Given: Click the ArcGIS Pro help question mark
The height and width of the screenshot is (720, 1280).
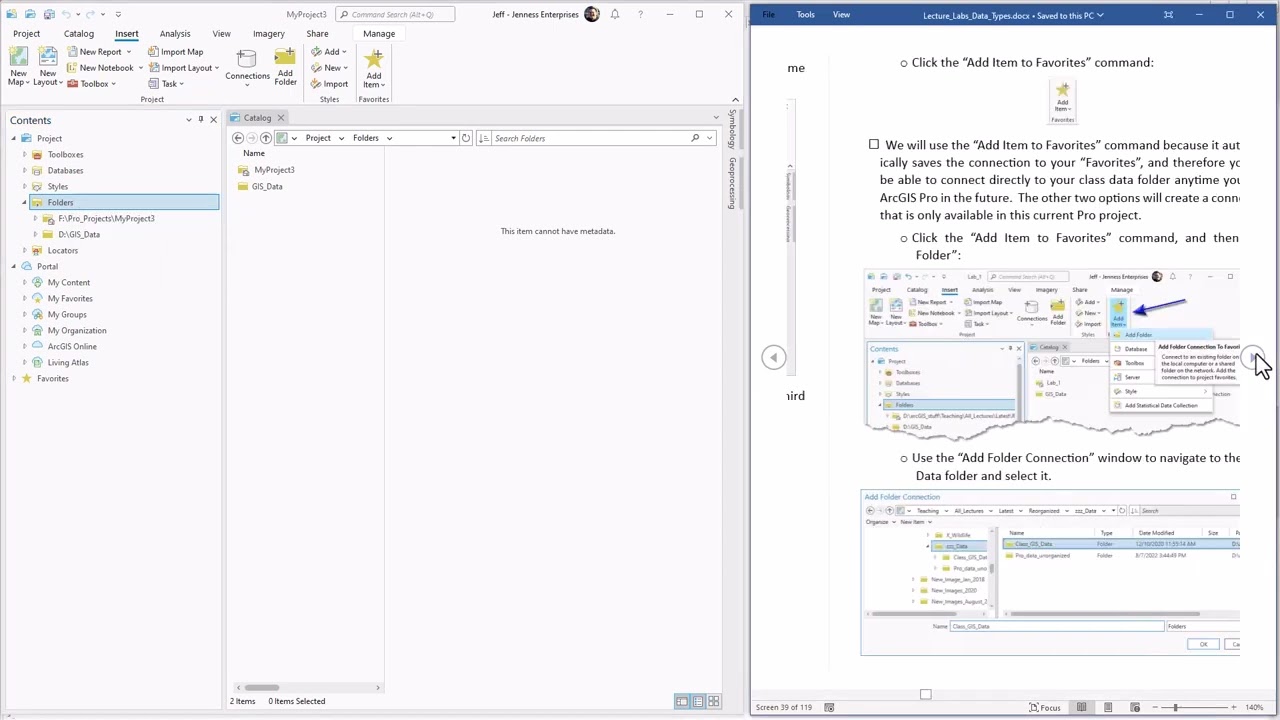Looking at the screenshot, I should tap(640, 14).
